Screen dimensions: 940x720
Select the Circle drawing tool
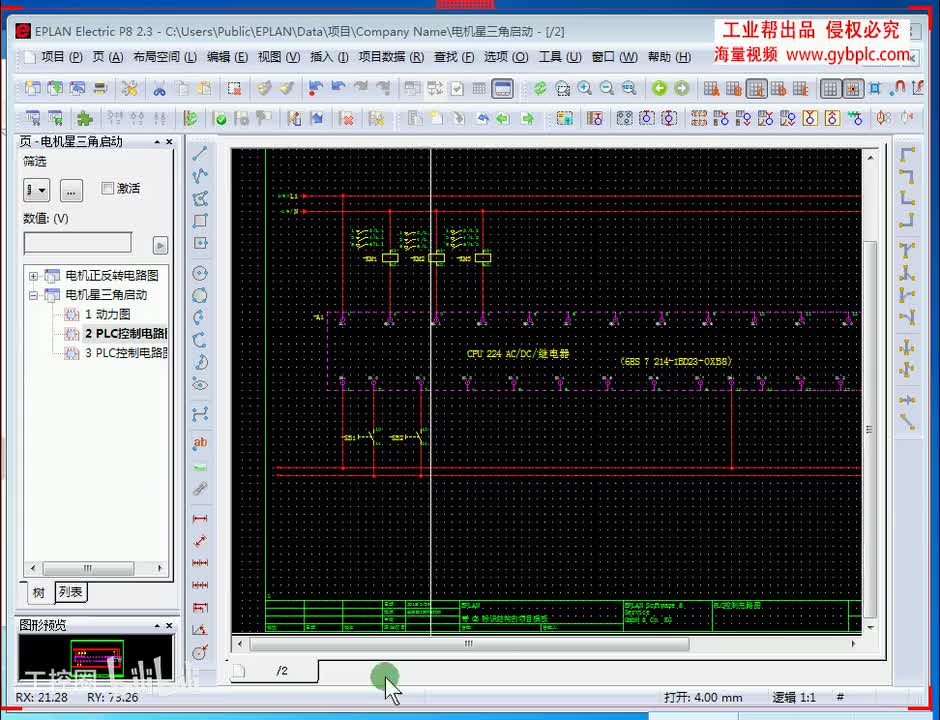point(200,273)
